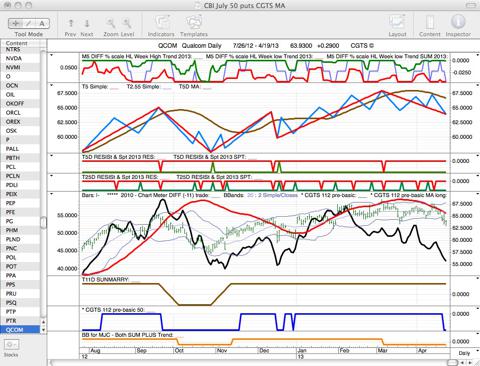480x366 pixels.
Task: Click the Prev arrow icon
Action: pos(71,23)
